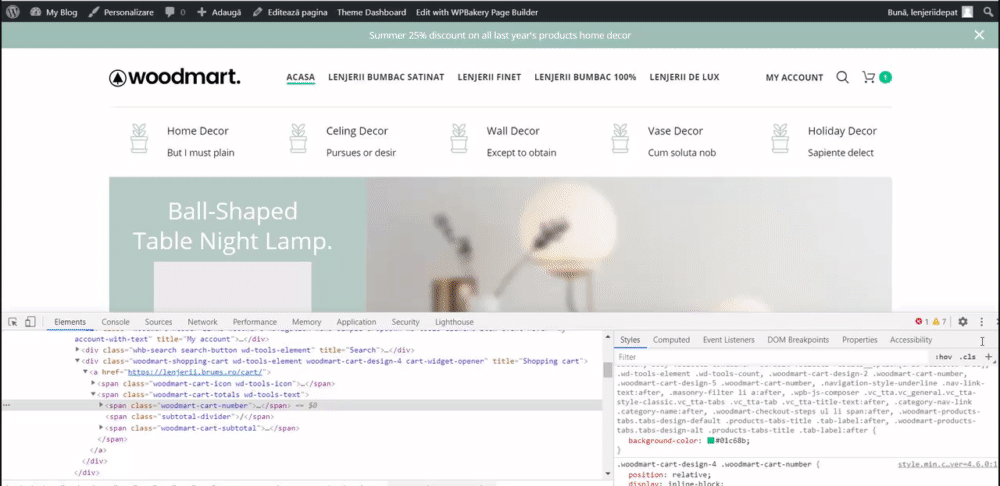Screen dimensions: 1000x486
Task: Open MY ACCOUNT page
Action: point(794,78)
